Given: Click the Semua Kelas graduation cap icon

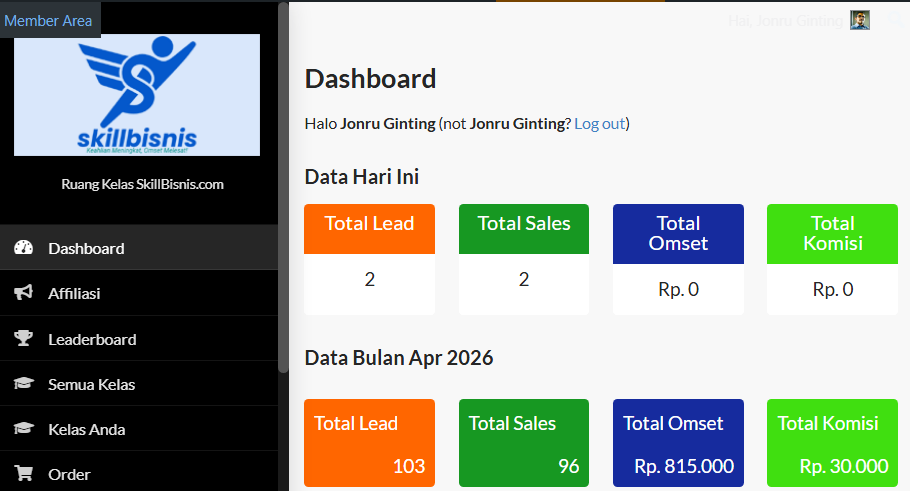Looking at the screenshot, I should [x=24, y=384].
